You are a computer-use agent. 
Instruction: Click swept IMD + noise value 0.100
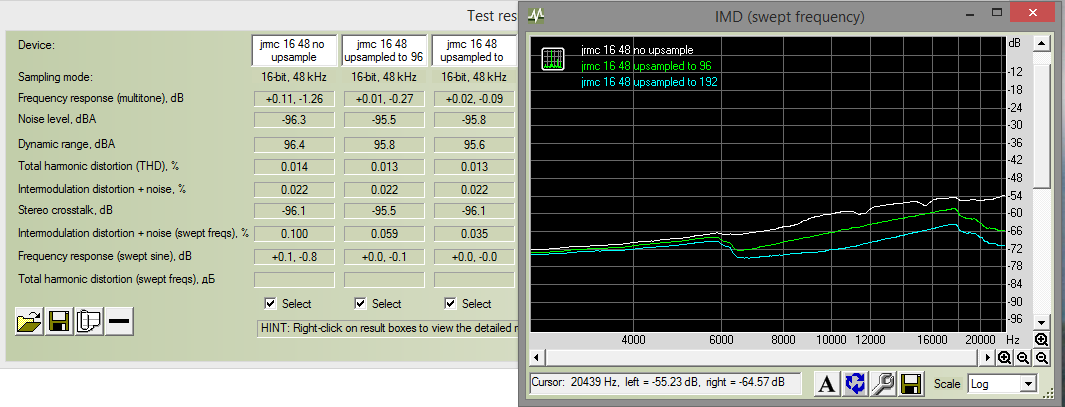294,234
